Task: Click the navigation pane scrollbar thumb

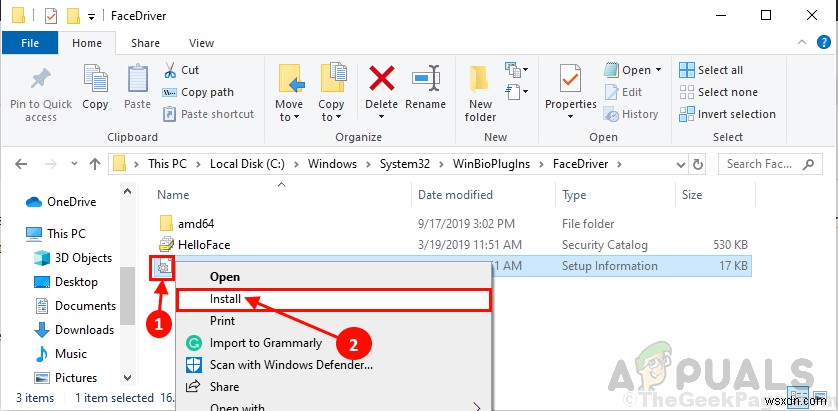Action: (127, 296)
